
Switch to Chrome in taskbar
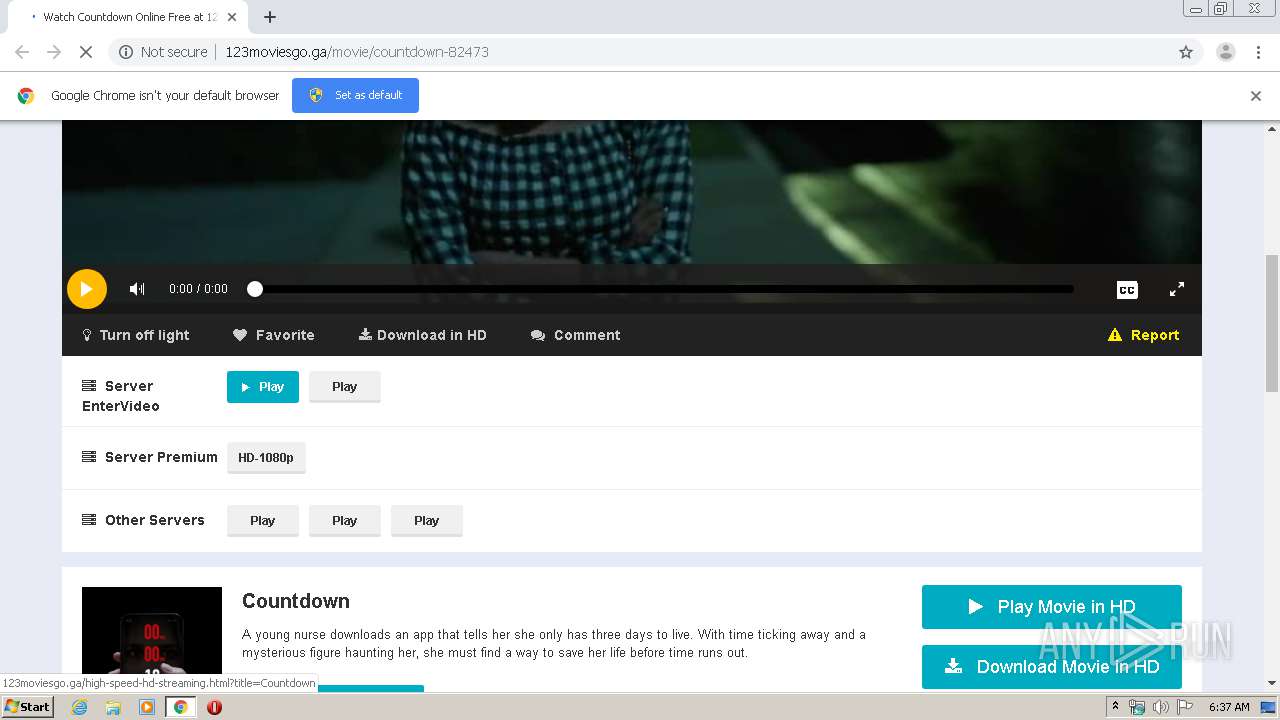[180, 707]
